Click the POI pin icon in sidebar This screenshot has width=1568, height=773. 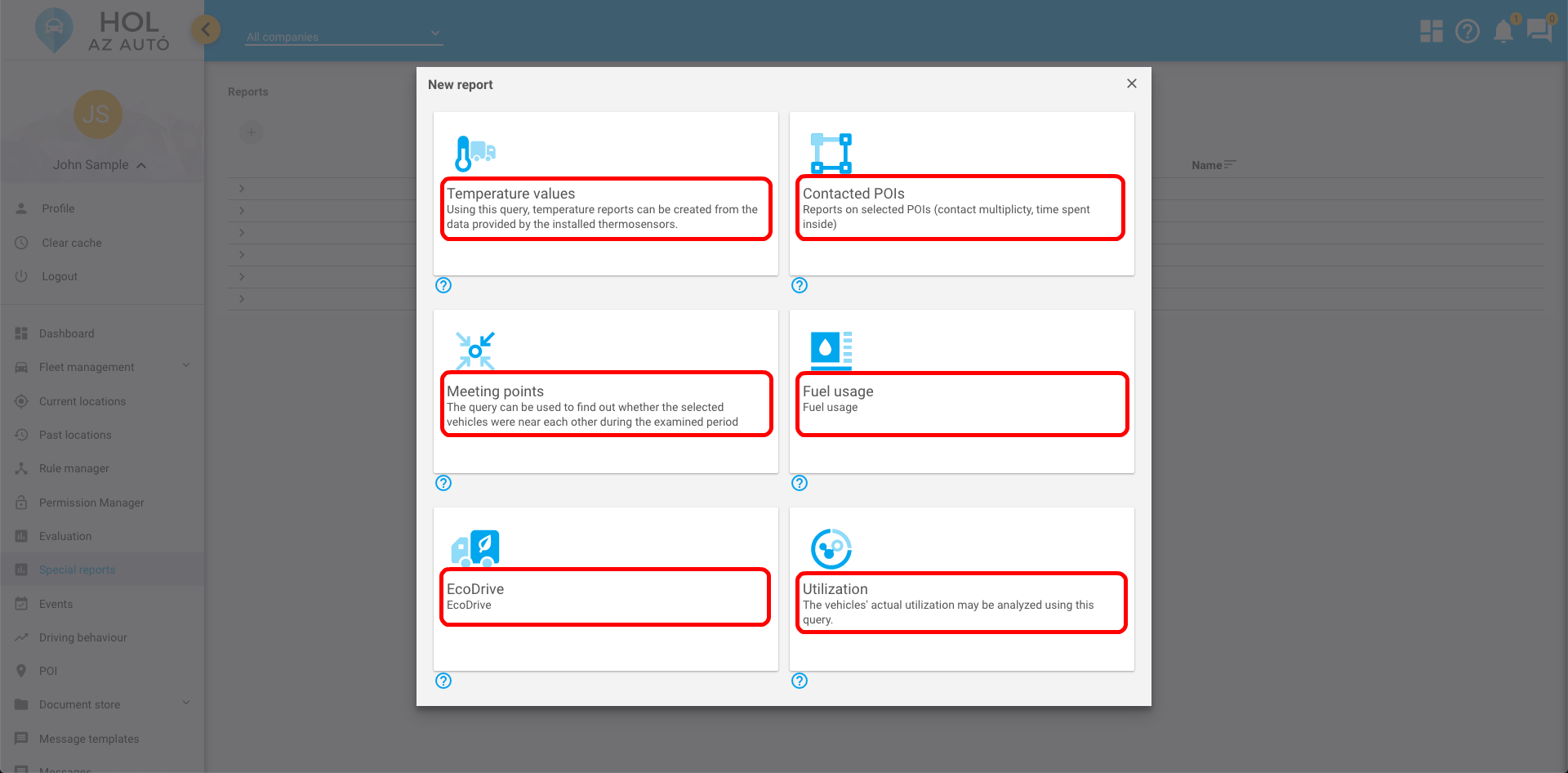21,671
